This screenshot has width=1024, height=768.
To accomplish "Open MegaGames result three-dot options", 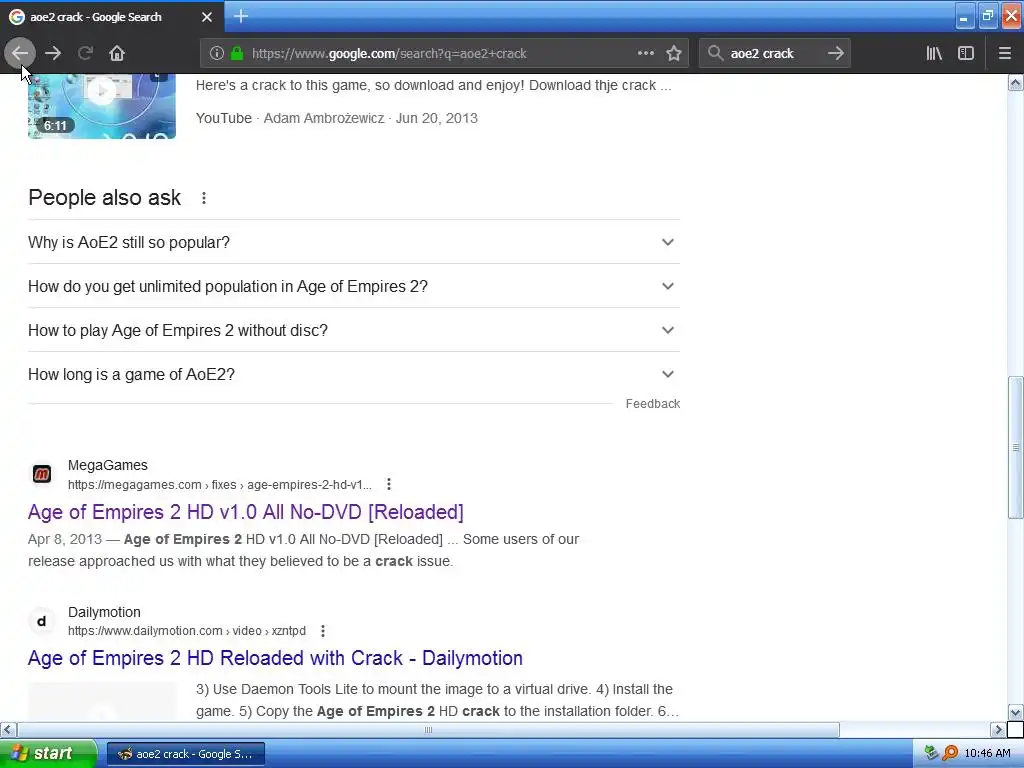I will pos(389,484).
